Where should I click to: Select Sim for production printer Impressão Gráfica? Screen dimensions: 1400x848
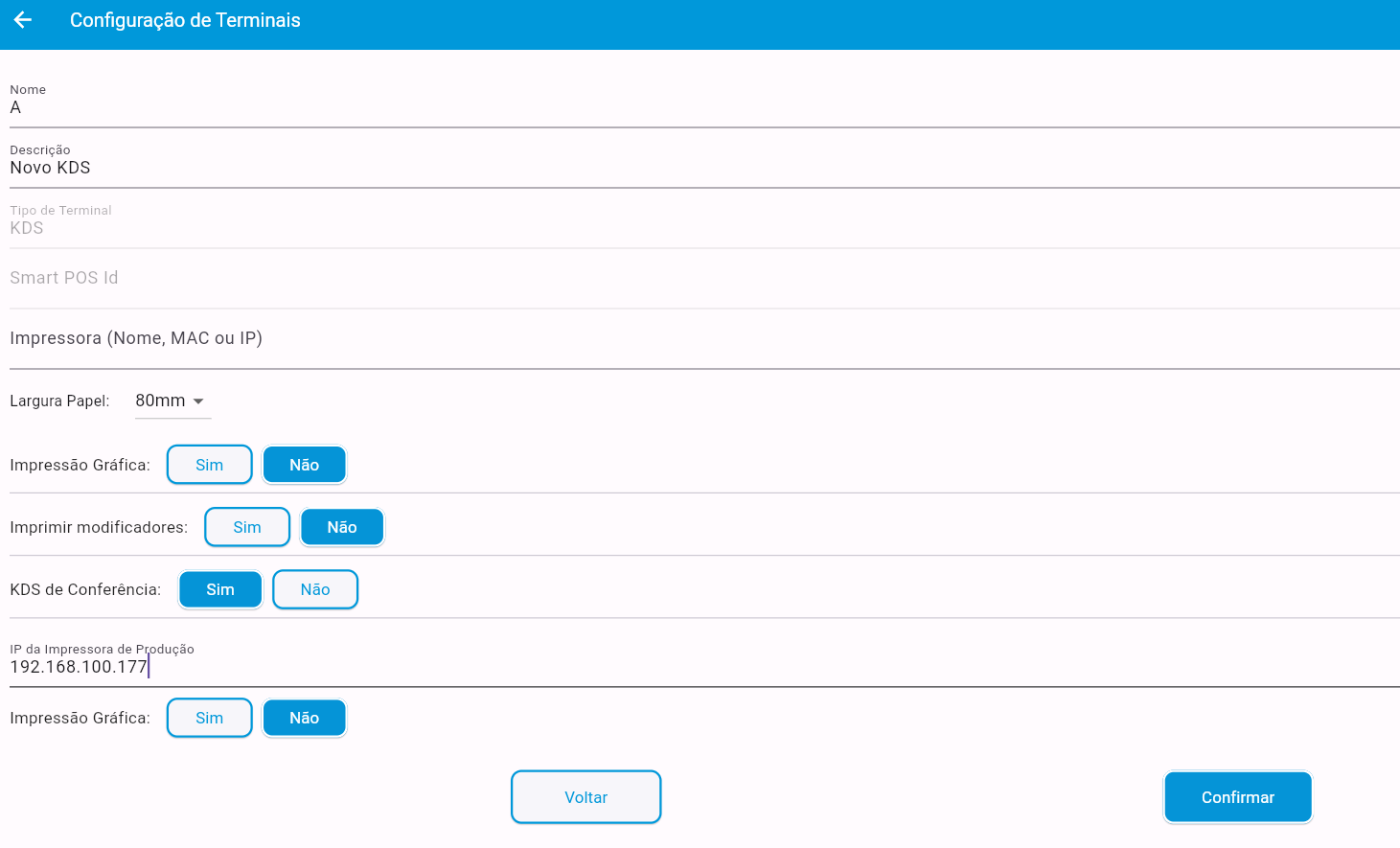tap(209, 718)
